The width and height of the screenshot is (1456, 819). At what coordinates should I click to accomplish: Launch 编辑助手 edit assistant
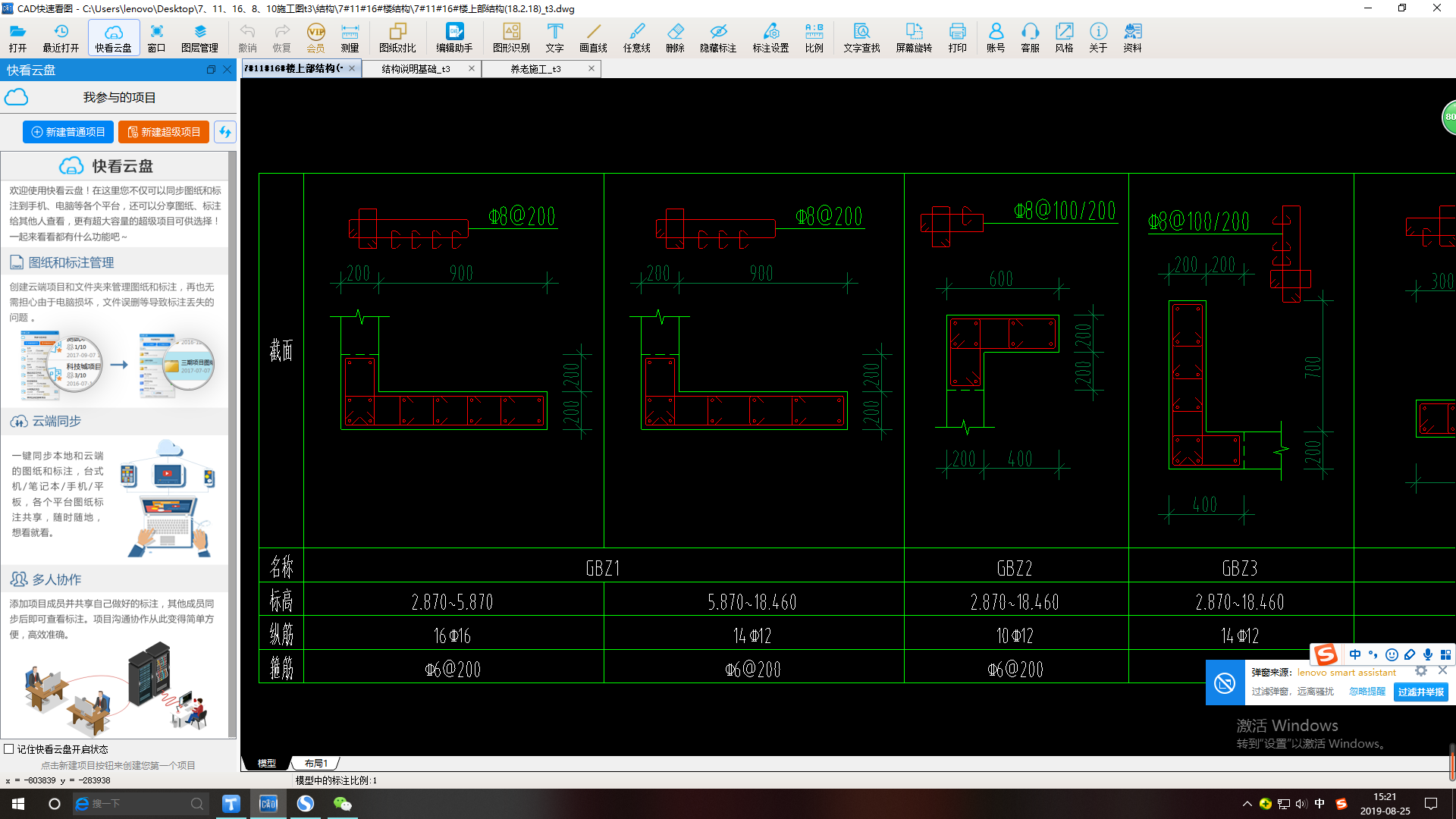pyautogui.click(x=454, y=37)
